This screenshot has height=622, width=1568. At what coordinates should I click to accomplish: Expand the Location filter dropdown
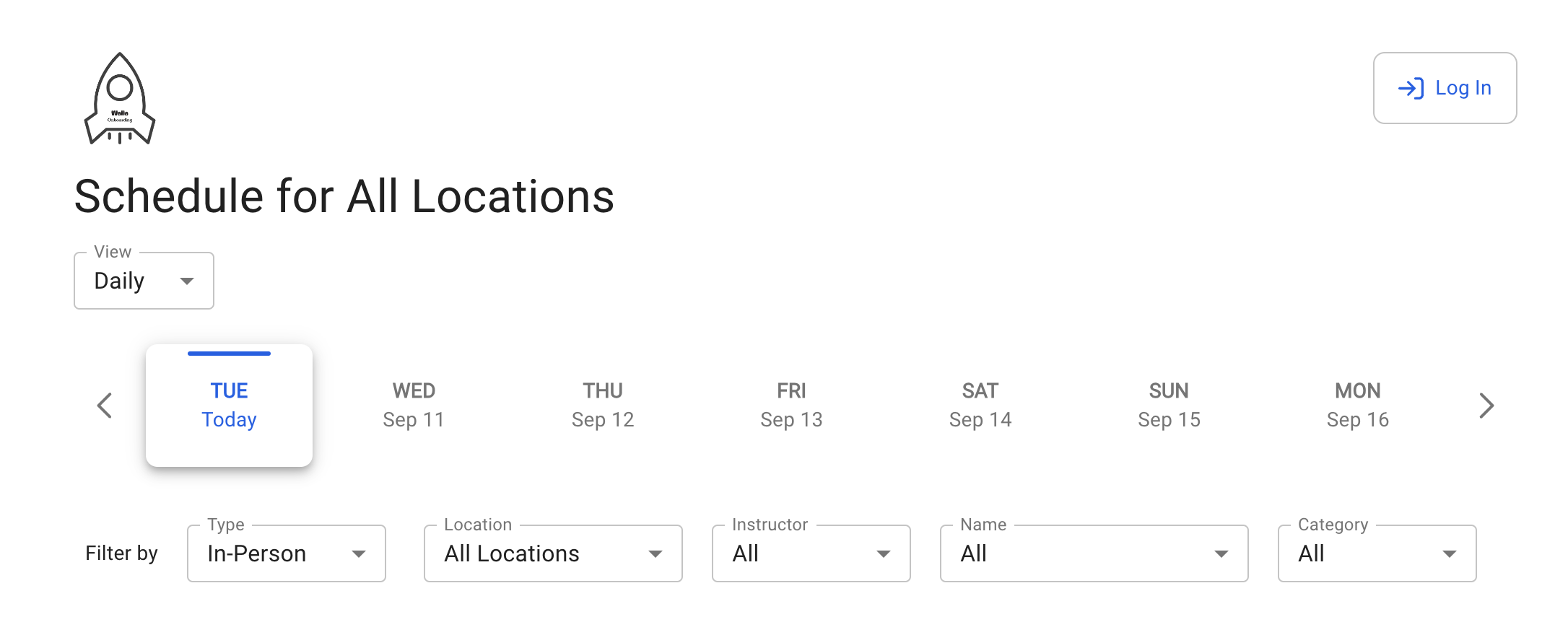553,553
